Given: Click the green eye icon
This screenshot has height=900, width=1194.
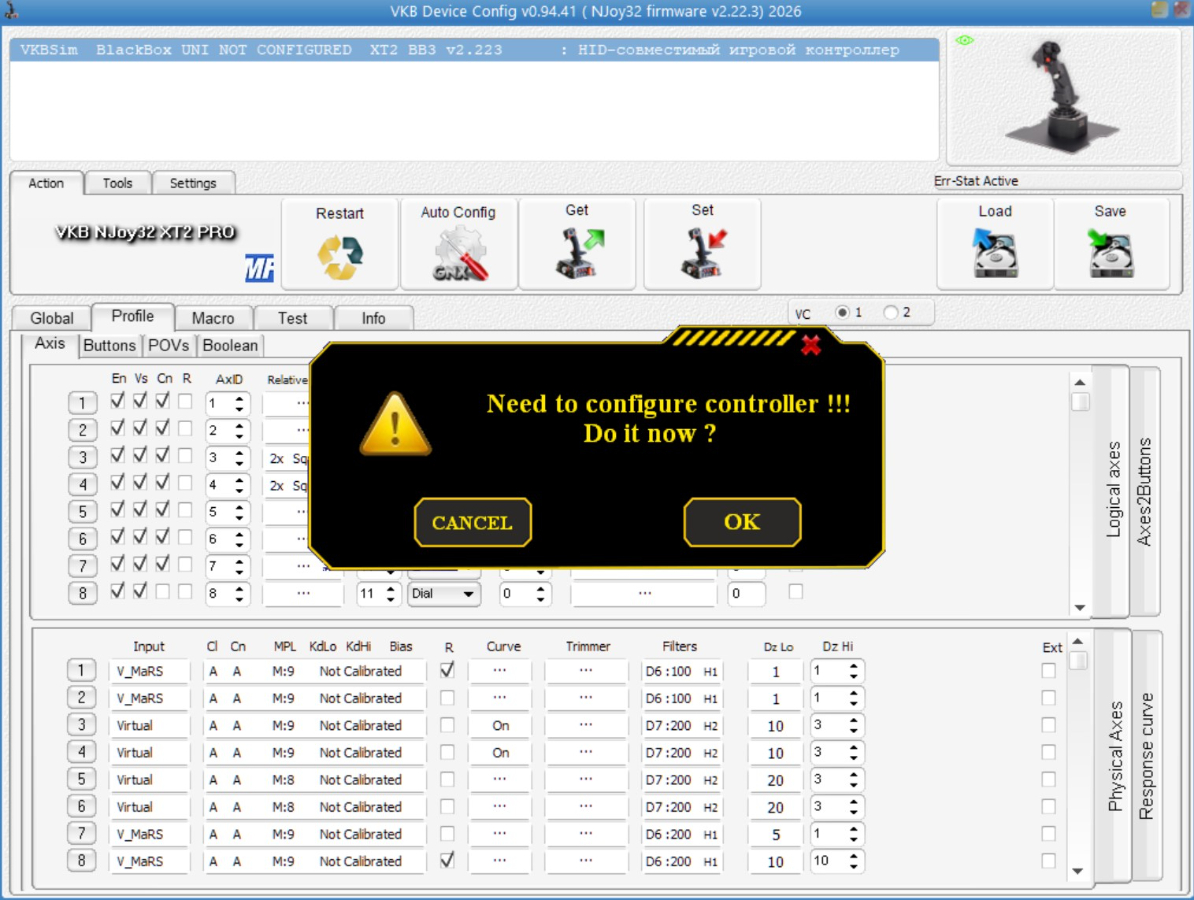Looking at the screenshot, I should coord(965,40).
